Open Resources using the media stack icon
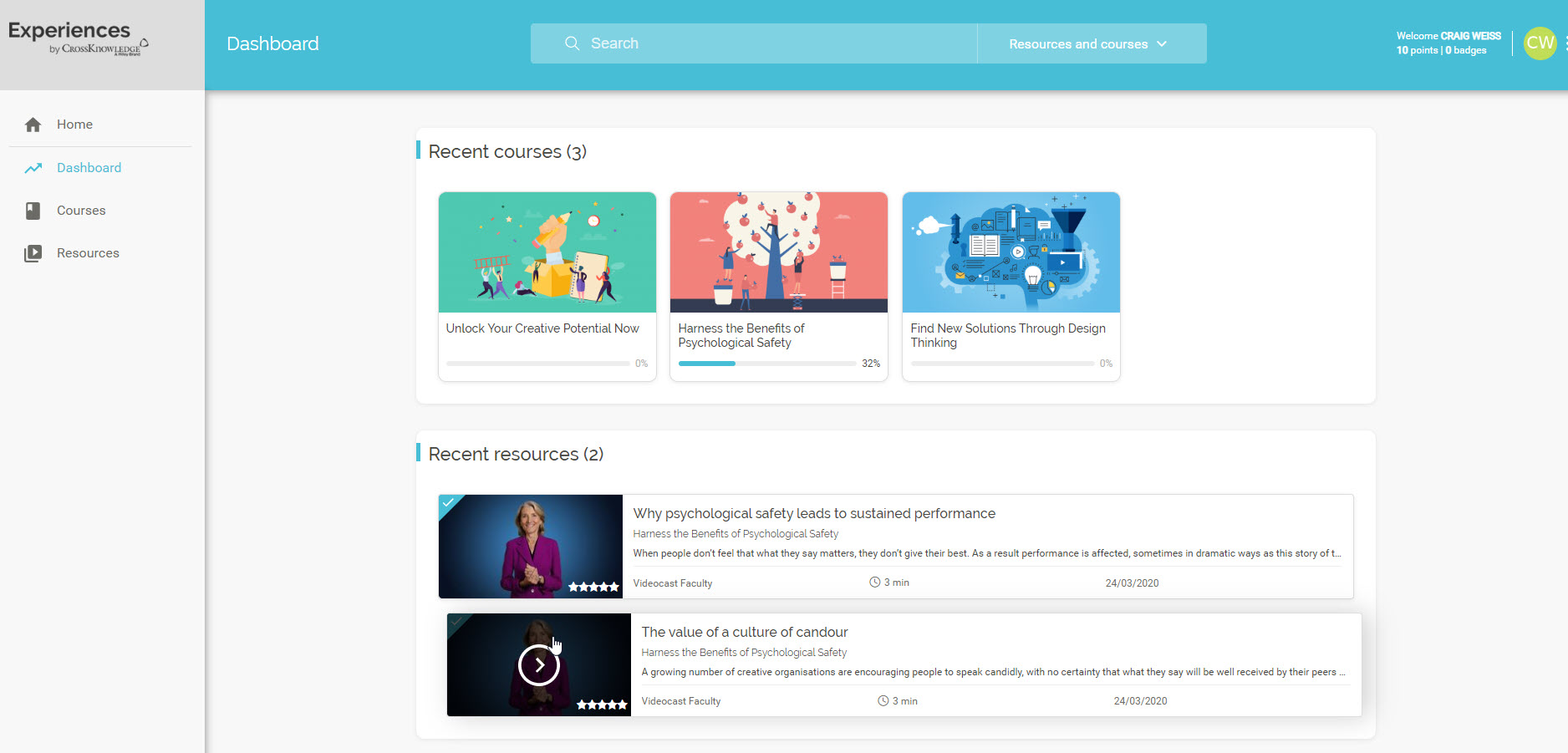1568x753 pixels. pos(33,252)
